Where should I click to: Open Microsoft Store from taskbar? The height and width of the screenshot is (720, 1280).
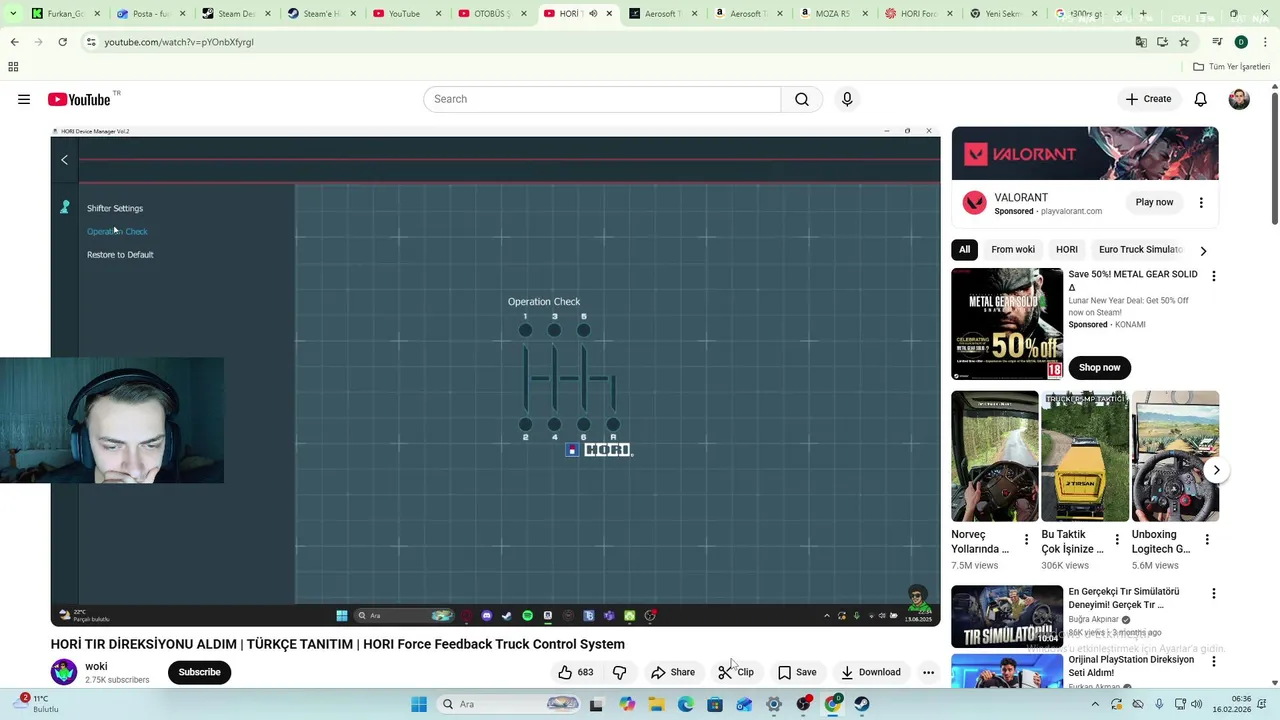pyautogui.click(x=715, y=704)
